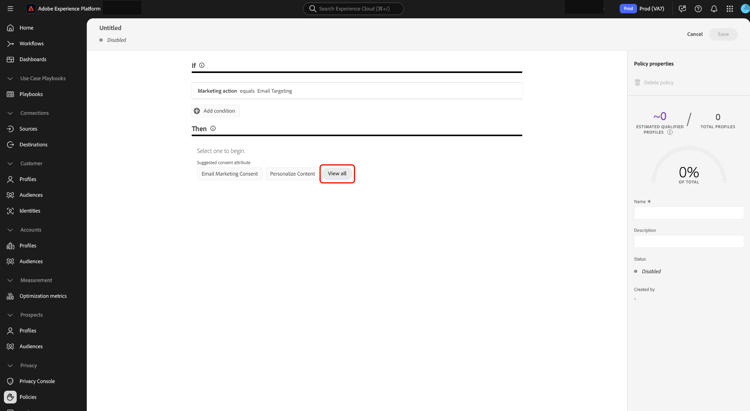Open the feedback chat icon

tap(682, 9)
